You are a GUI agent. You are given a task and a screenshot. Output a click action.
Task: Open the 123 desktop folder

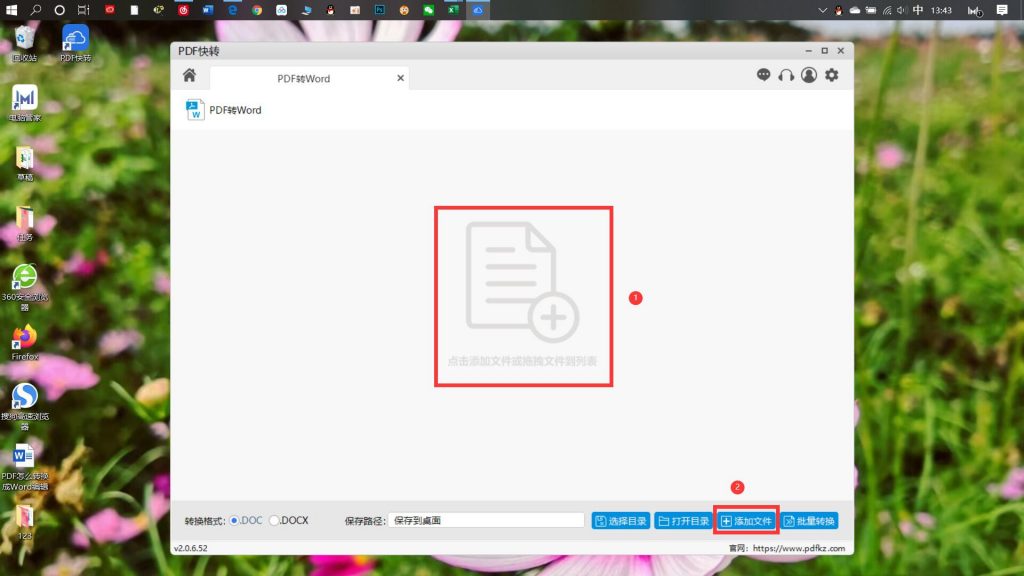point(25,521)
